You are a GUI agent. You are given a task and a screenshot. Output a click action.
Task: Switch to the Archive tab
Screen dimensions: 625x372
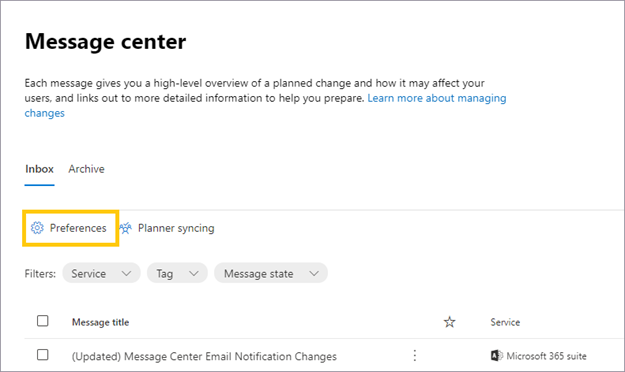(x=86, y=169)
